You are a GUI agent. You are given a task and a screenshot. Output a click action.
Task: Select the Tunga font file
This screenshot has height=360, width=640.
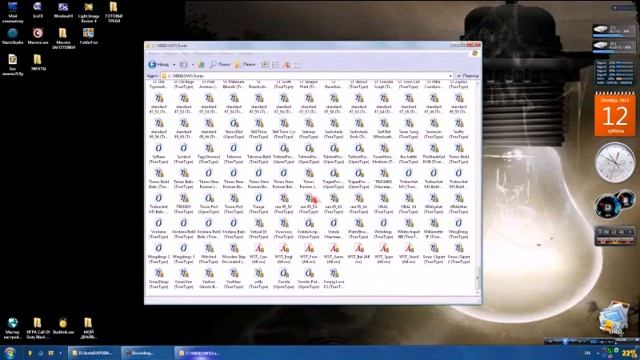(x=259, y=204)
